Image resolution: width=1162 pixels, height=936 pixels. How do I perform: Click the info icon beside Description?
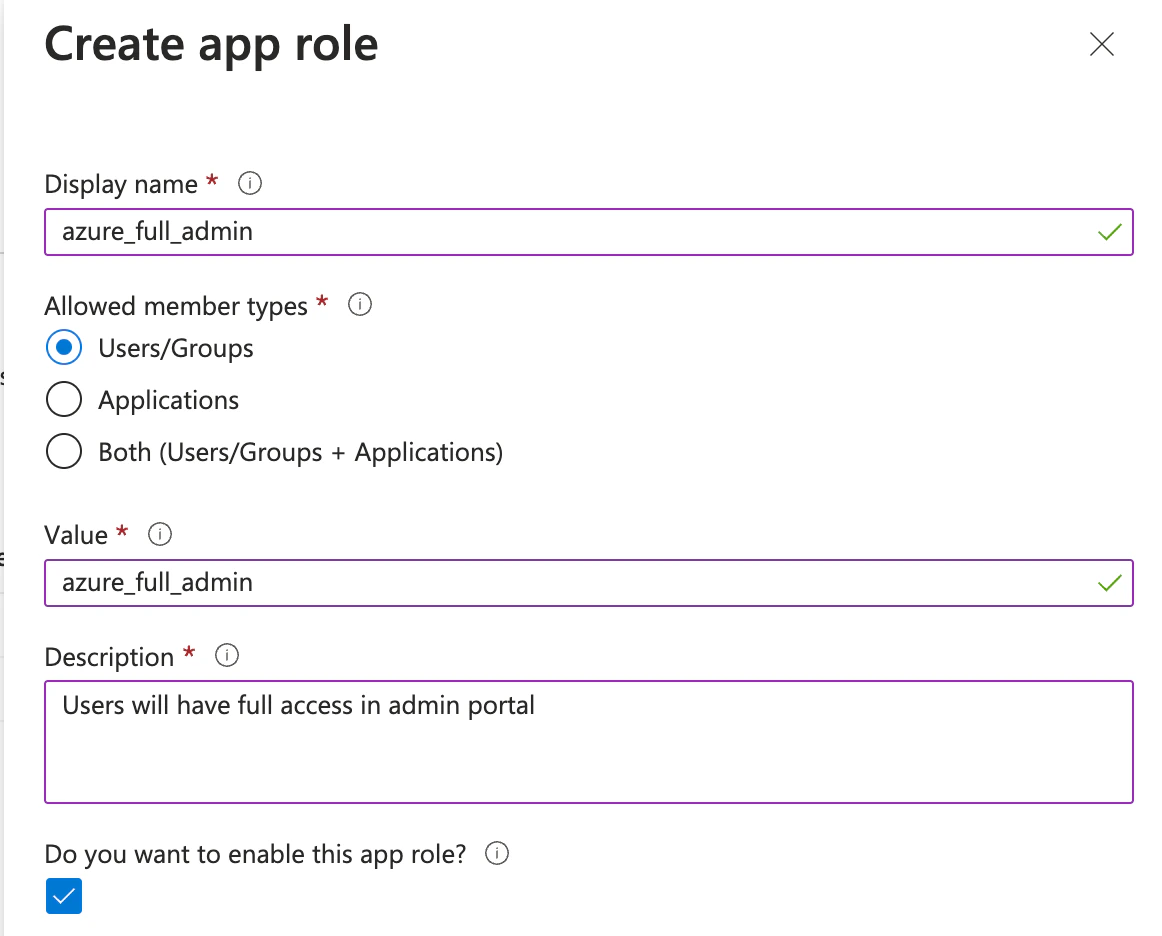(226, 656)
